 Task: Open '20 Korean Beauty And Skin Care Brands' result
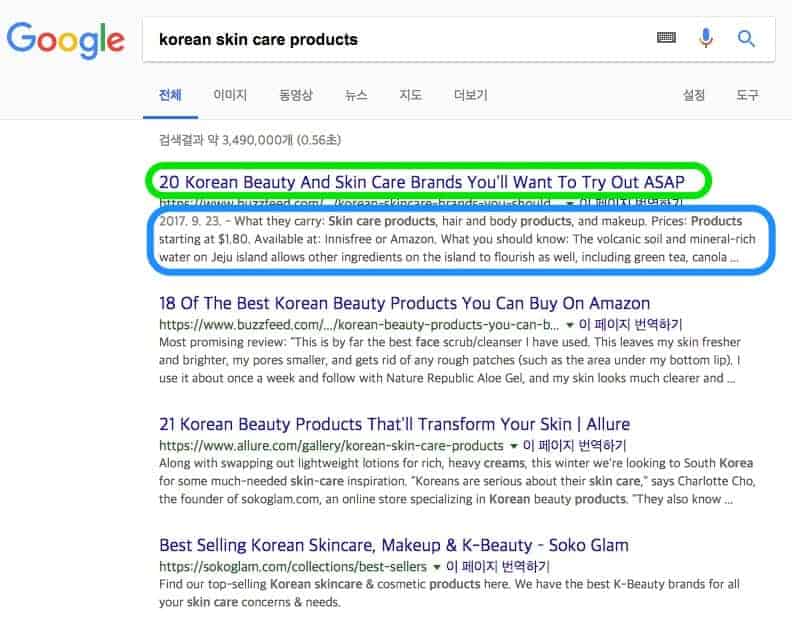422,182
